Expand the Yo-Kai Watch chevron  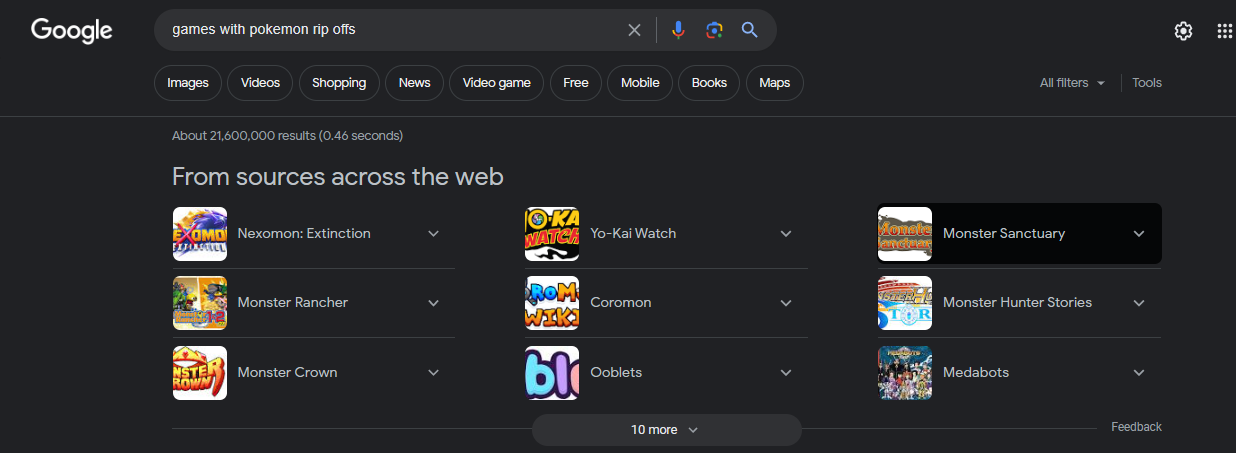pos(786,234)
